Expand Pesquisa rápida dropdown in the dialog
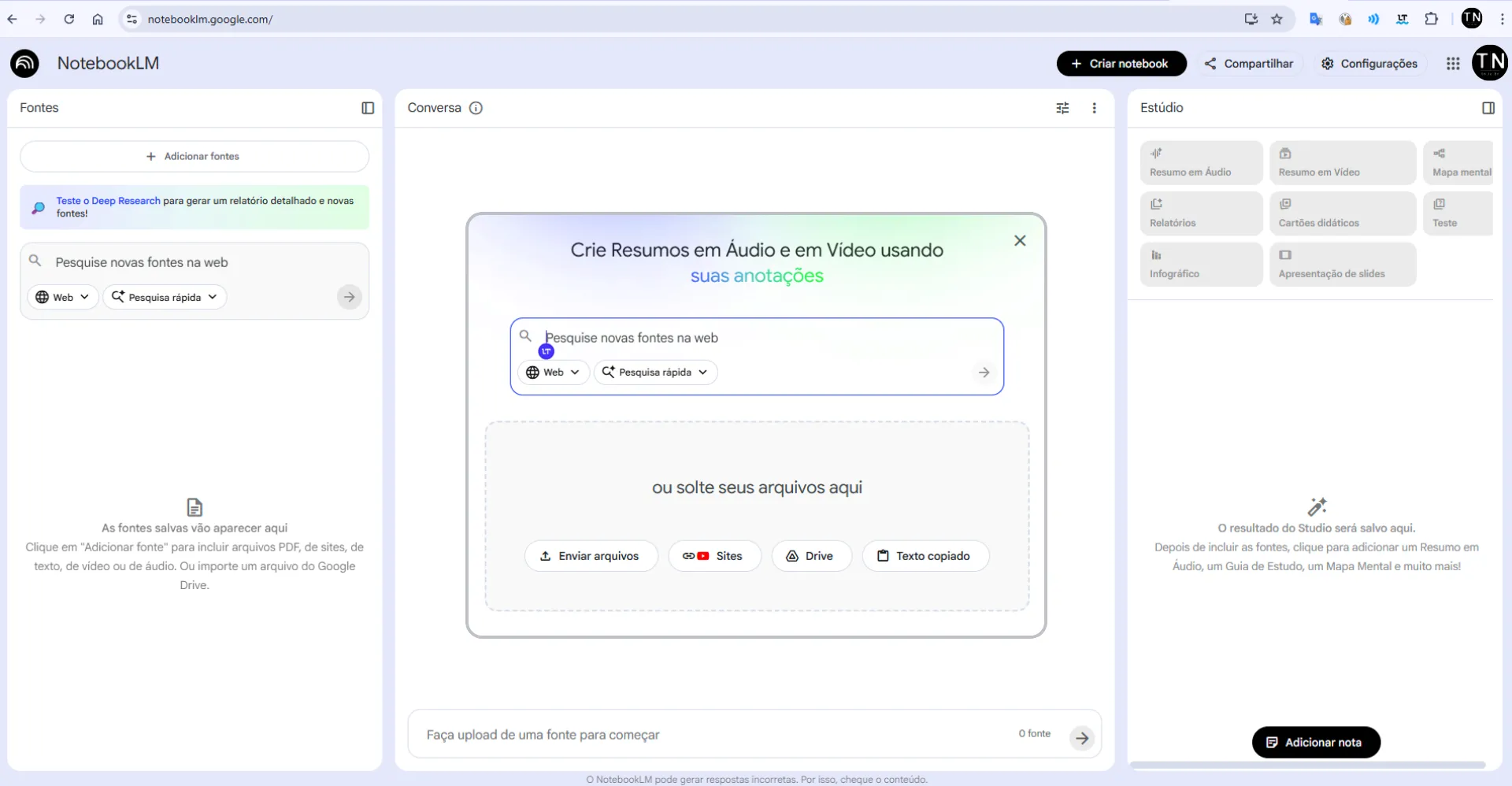 [x=655, y=373]
